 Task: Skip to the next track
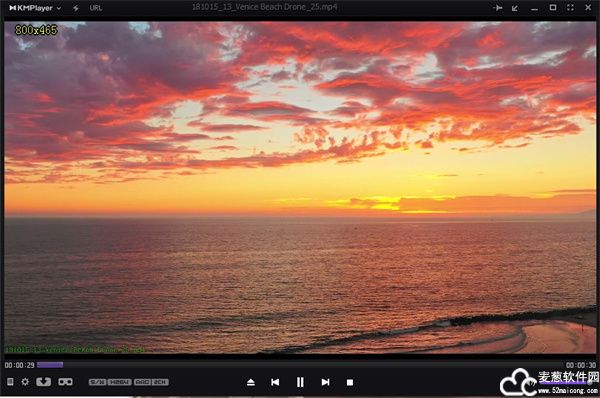(325, 382)
